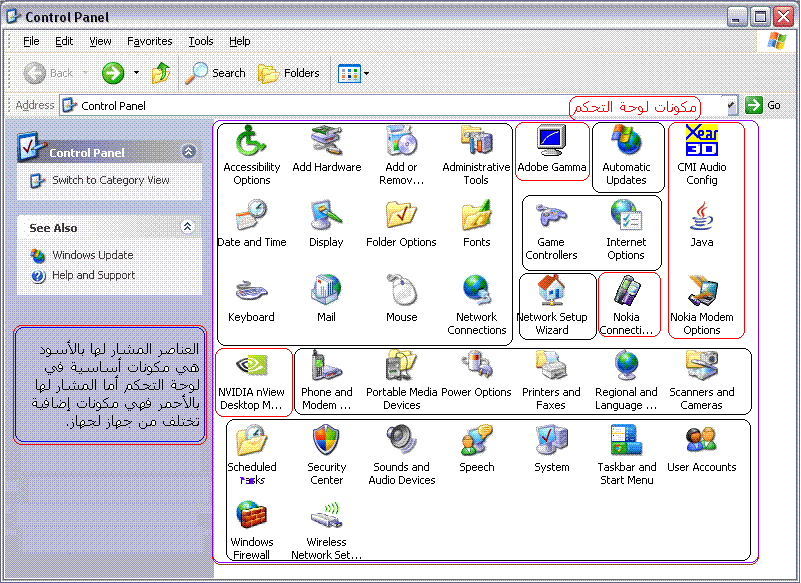
Task: Open the Views dropdown arrow
Action: 366,74
